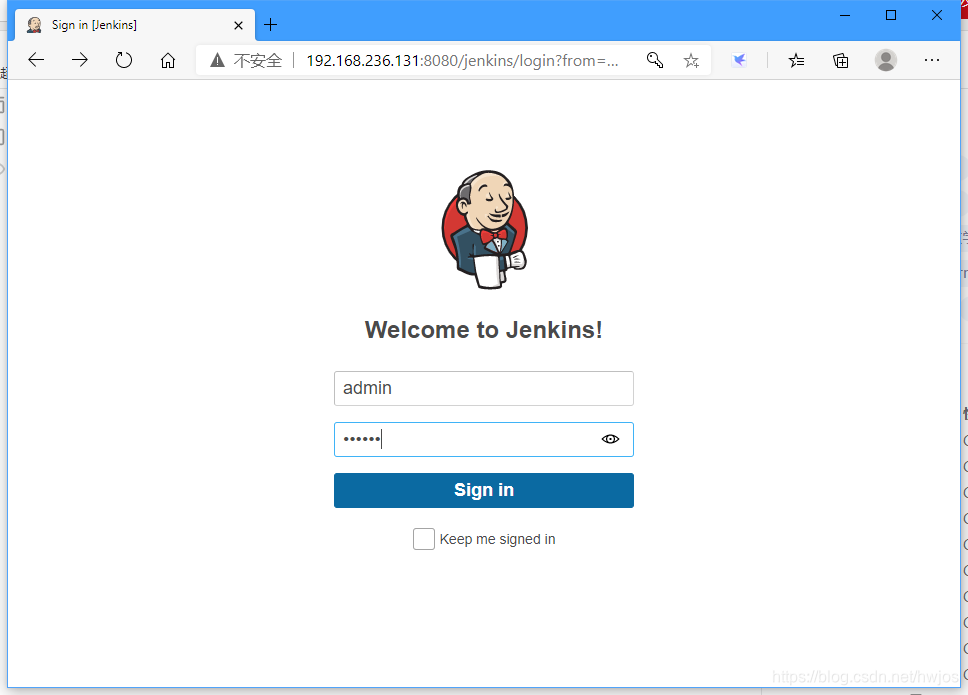The image size is (968, 695).
Task: Click the 不安全 security label
Action: coord(257,60)
